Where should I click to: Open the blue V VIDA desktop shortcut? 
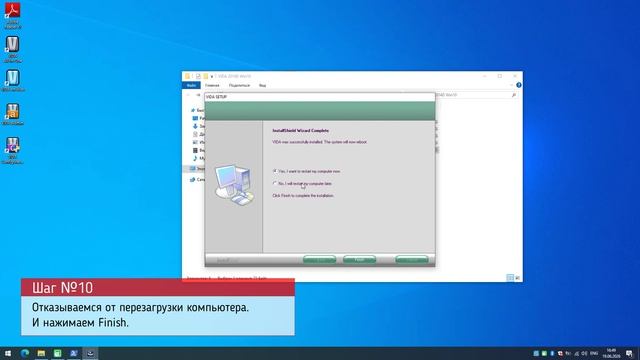point(13,80)
